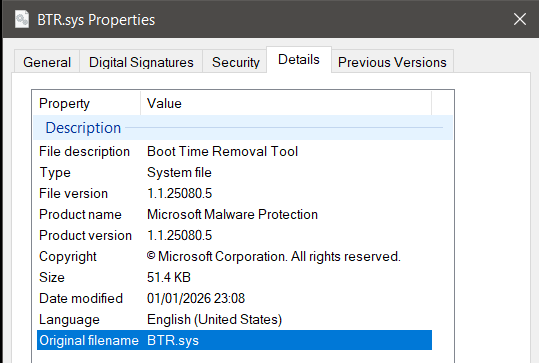Close the BTR.sys Properties window
The width and height of the screenshot is (539, 363).
point(520,19)
